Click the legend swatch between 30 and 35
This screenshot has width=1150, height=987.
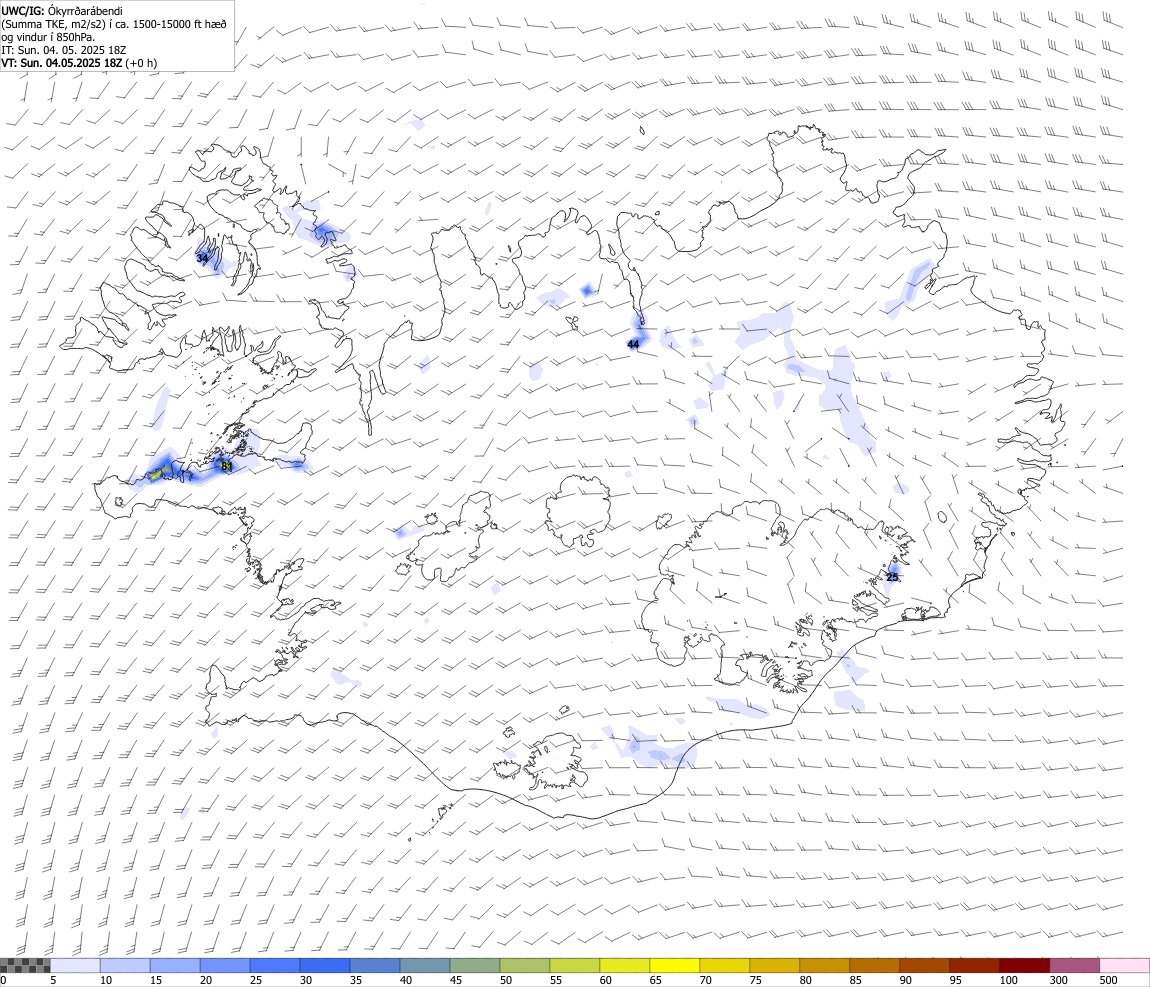(x=325, y=965)
